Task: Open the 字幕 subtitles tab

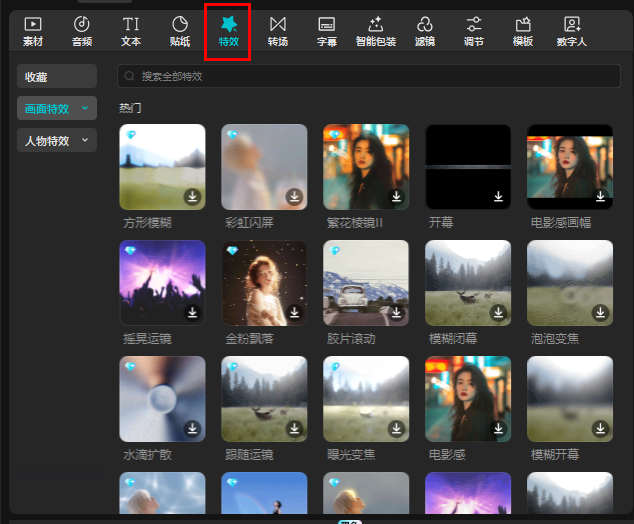Action: click(327, 32)
